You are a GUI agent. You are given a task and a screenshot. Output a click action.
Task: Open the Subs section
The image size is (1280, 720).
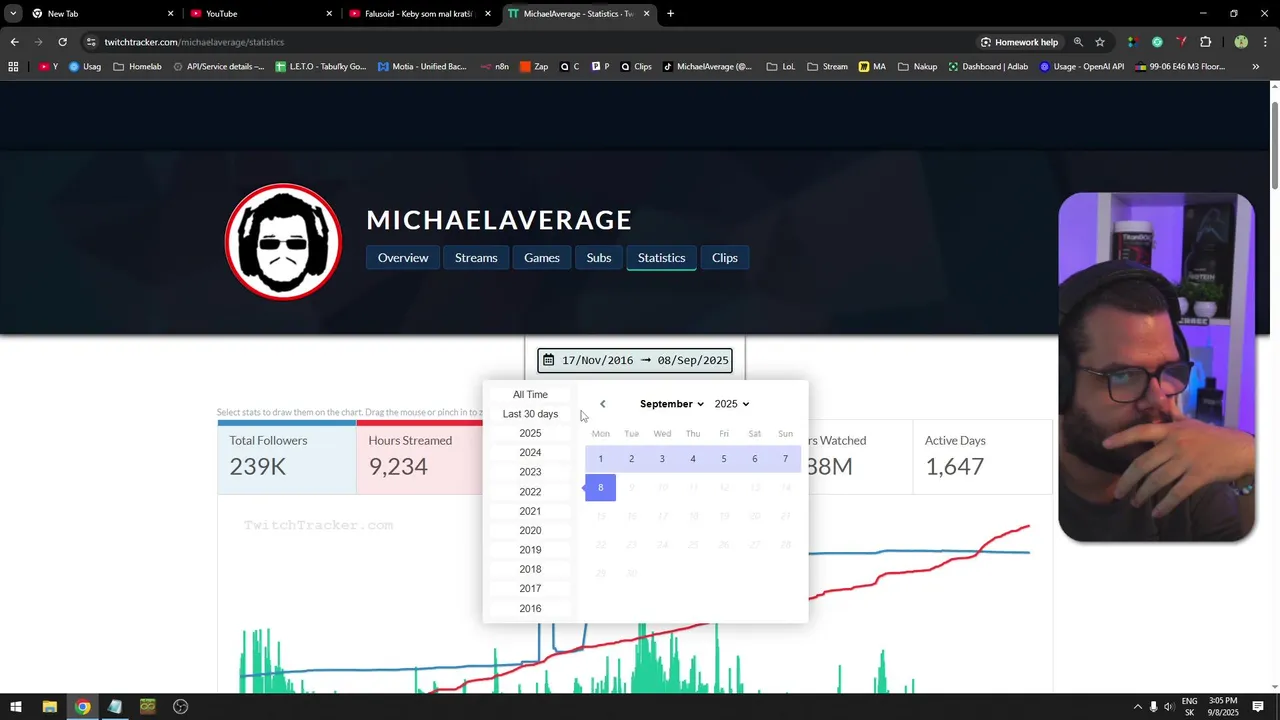coord(599,258)
